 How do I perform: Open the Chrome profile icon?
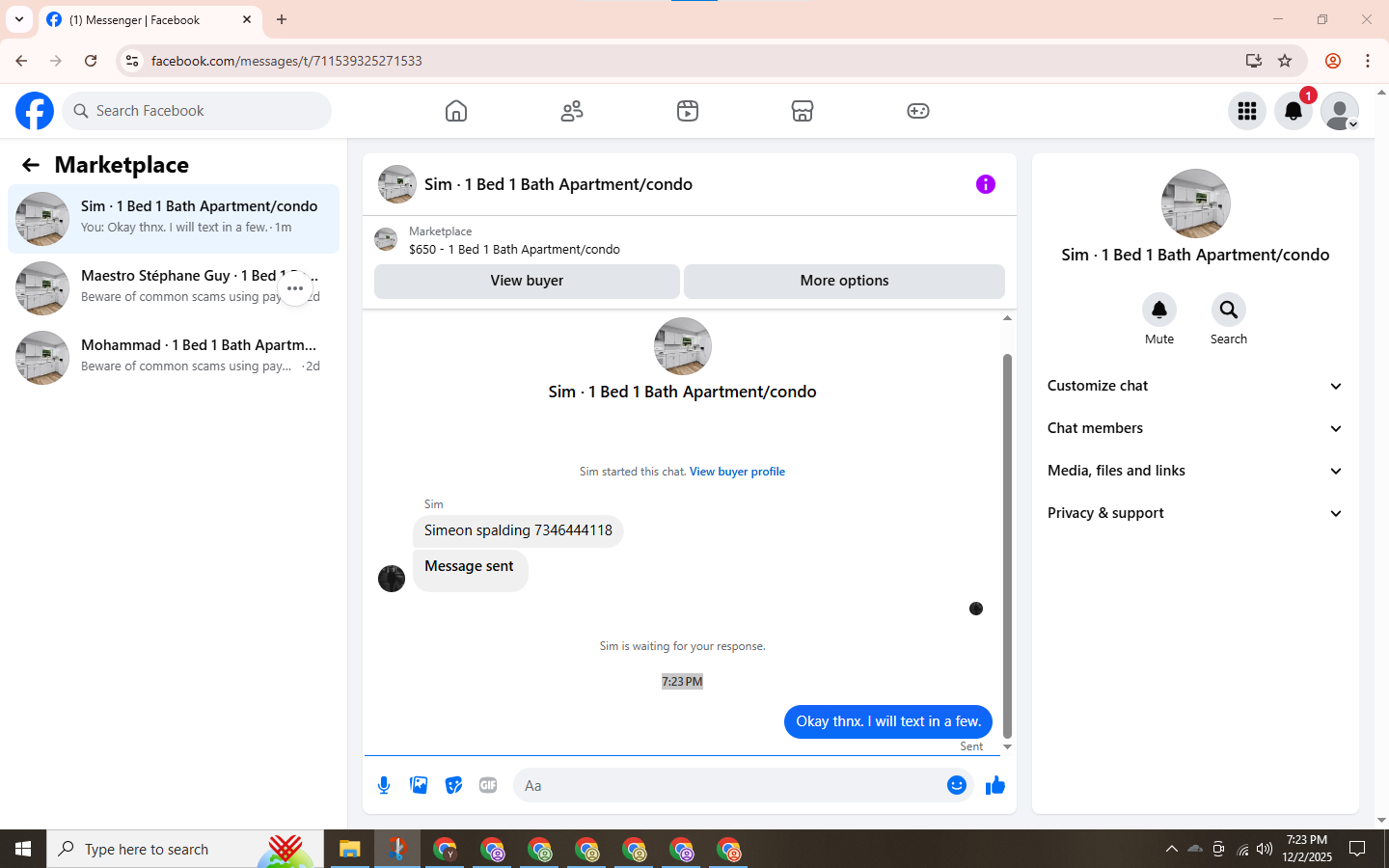1333,61
